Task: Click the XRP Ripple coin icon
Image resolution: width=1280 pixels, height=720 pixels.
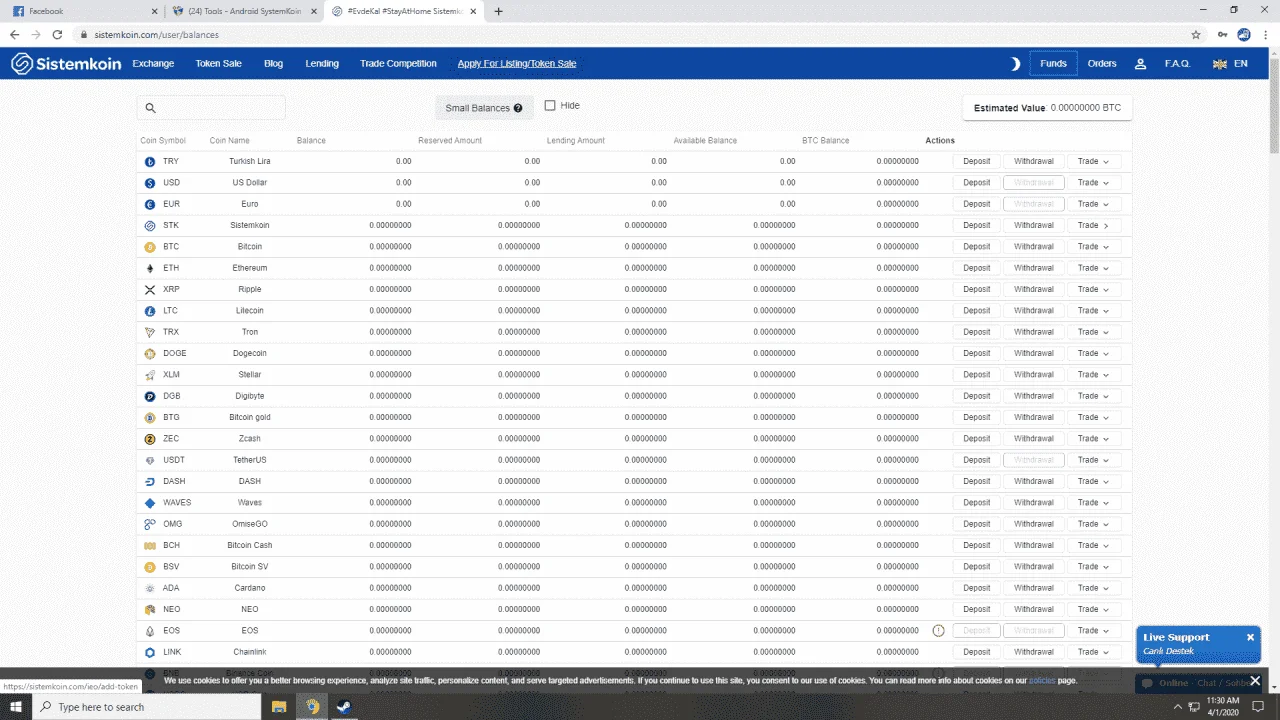Action: tap(150, 289)
